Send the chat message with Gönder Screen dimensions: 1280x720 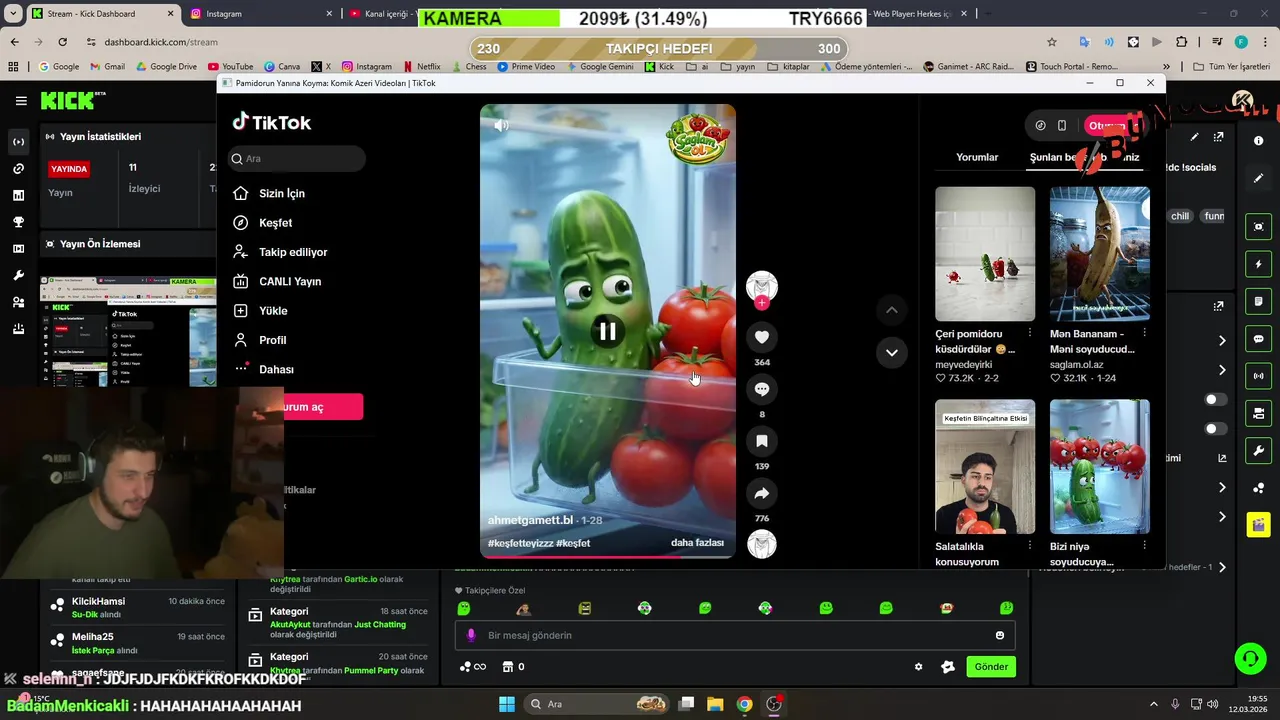pyautogui.click(x=991, y=667)
